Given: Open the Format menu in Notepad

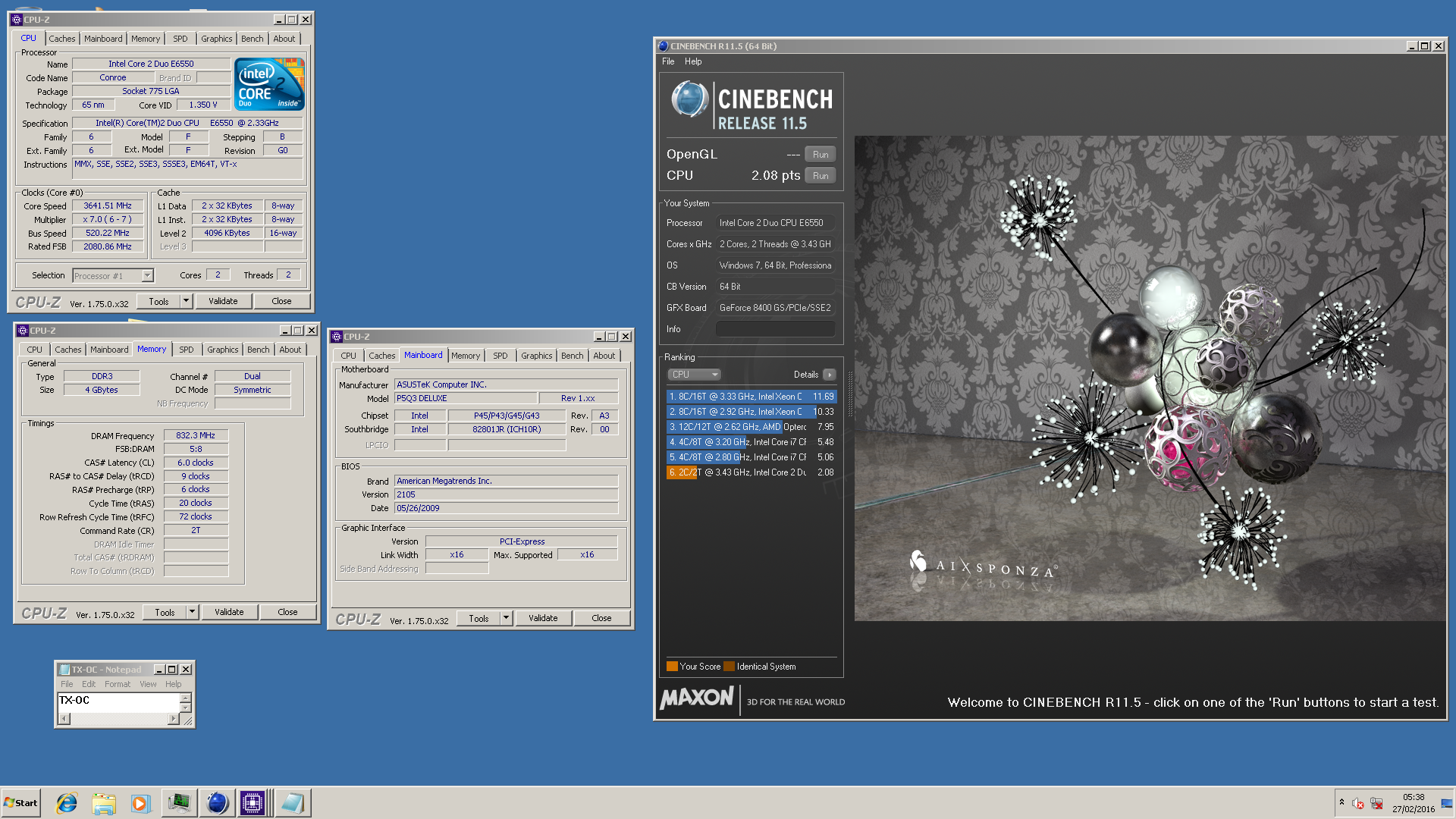Looking at the screenshot, I should [118, 684].
